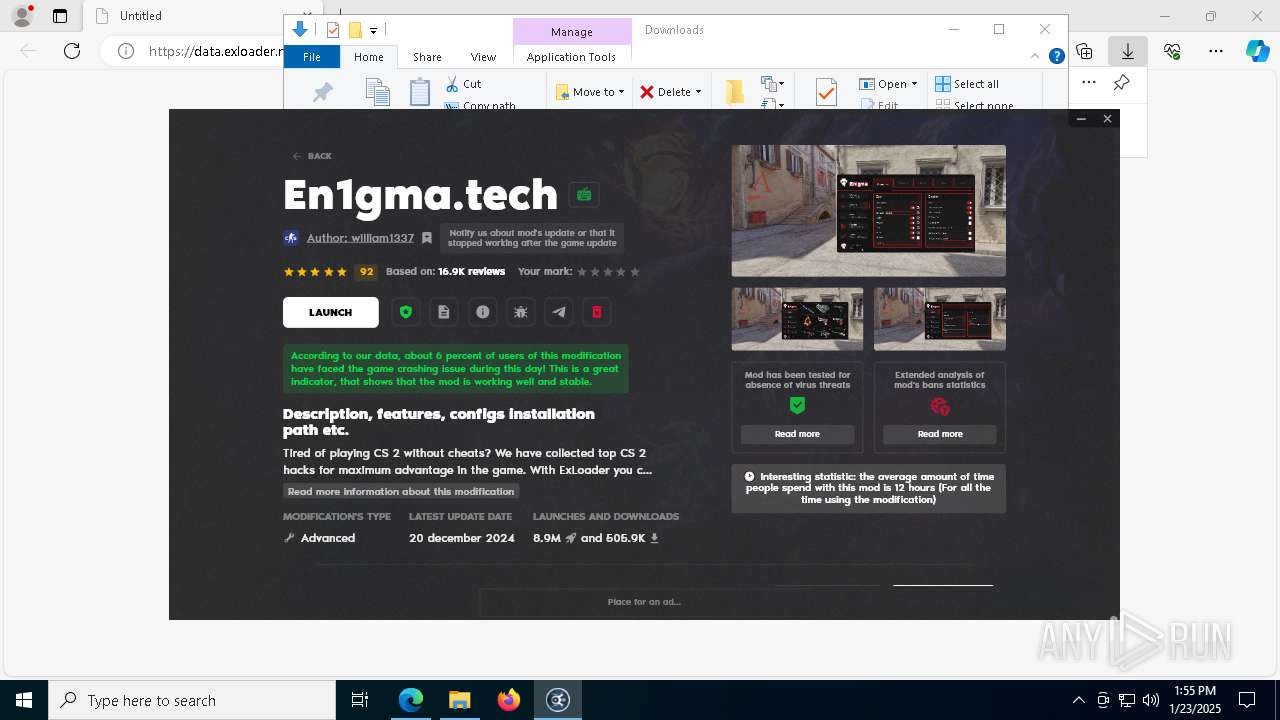Read more about mod's bans statistics
Image resolution: width=1280 pixels, height=720 pixels.
click(x=940, y=434)
